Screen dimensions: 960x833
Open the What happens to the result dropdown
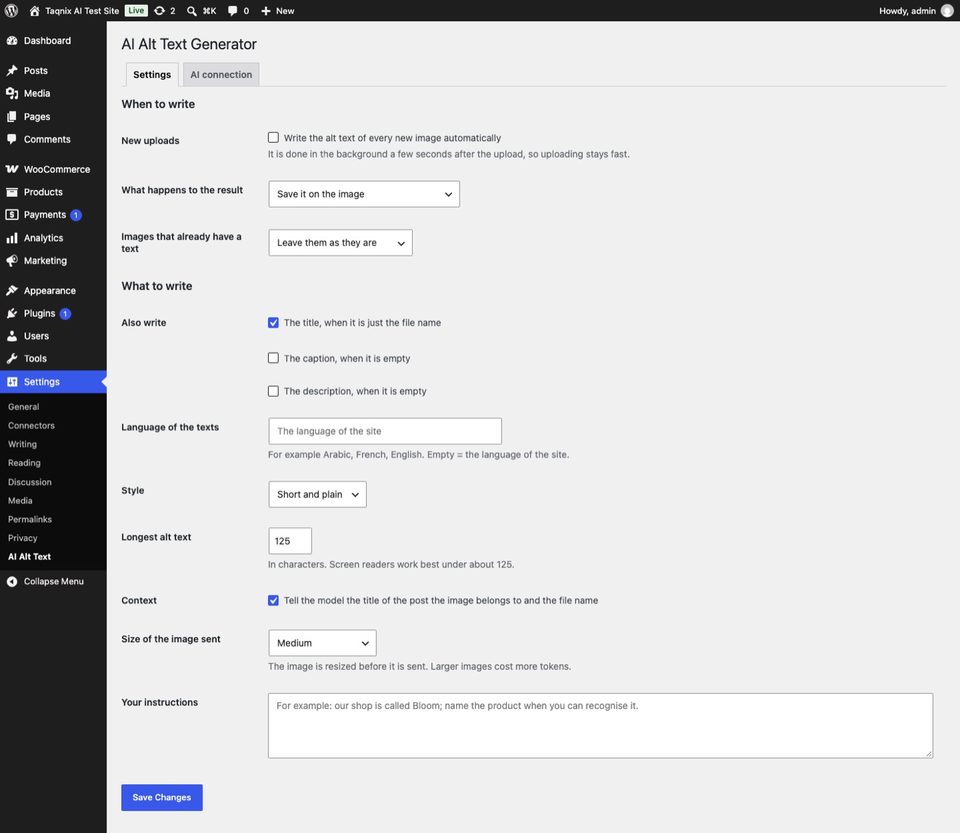(364, 194)
